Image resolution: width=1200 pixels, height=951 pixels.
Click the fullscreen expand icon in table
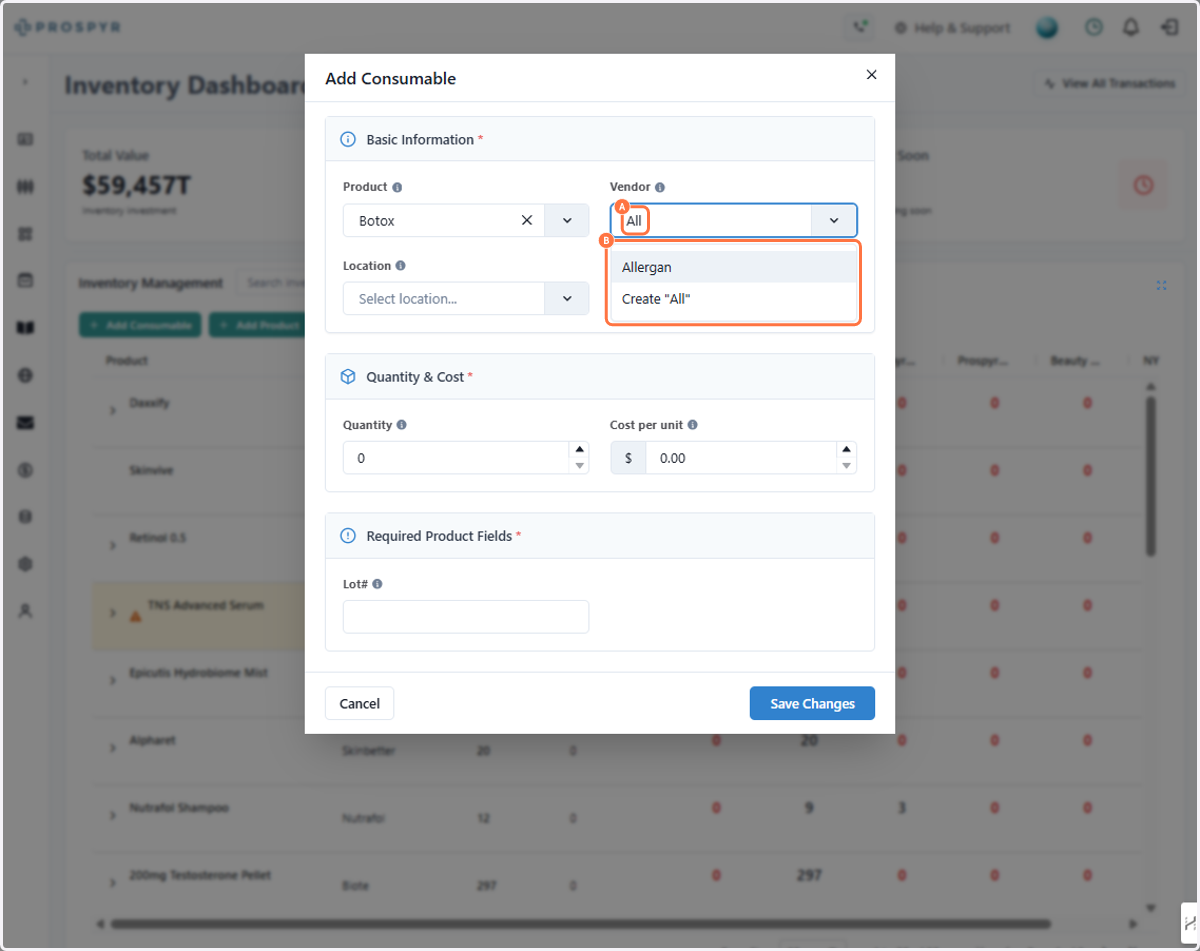tap(1161, 285)
